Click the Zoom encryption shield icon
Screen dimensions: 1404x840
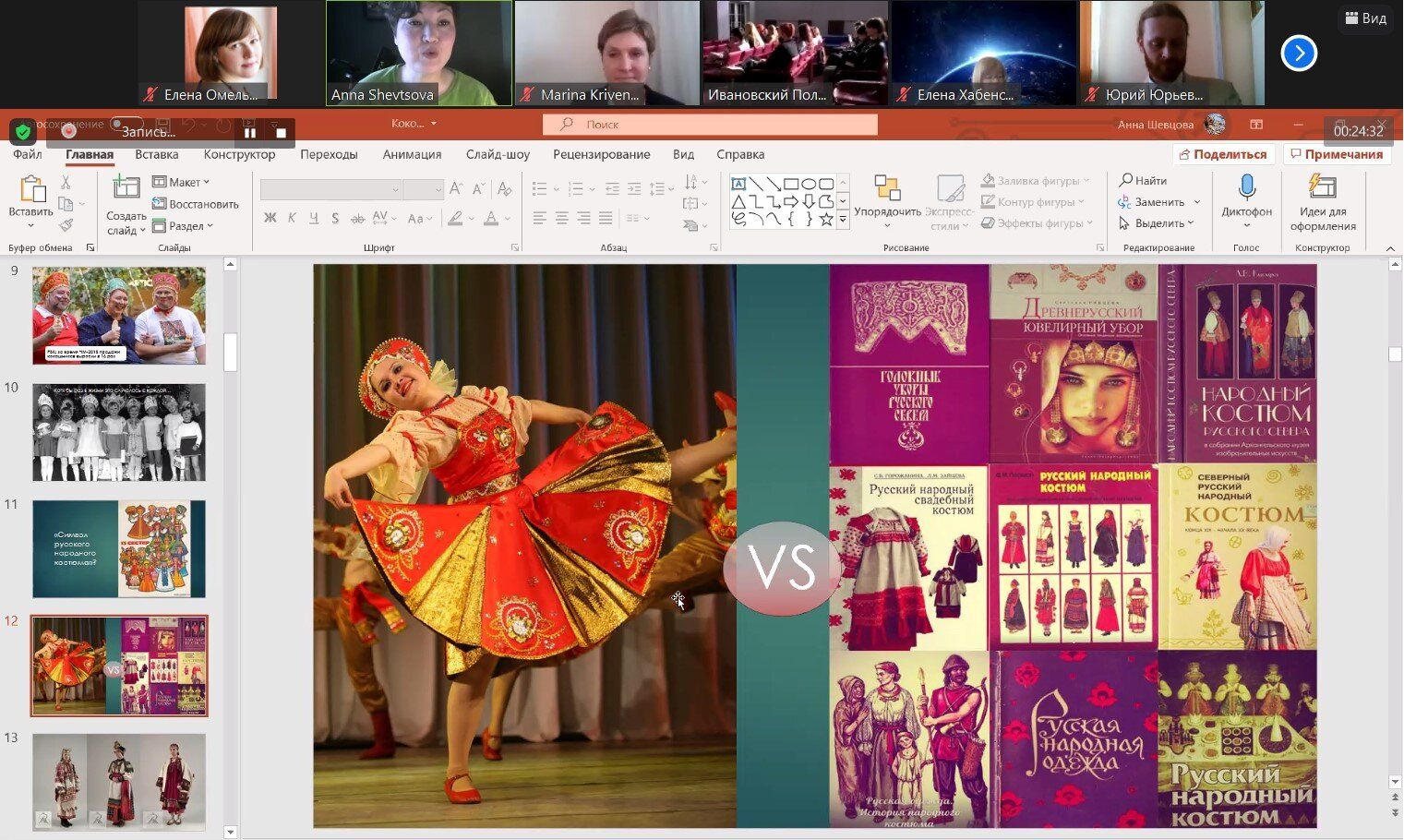(23, 132)
